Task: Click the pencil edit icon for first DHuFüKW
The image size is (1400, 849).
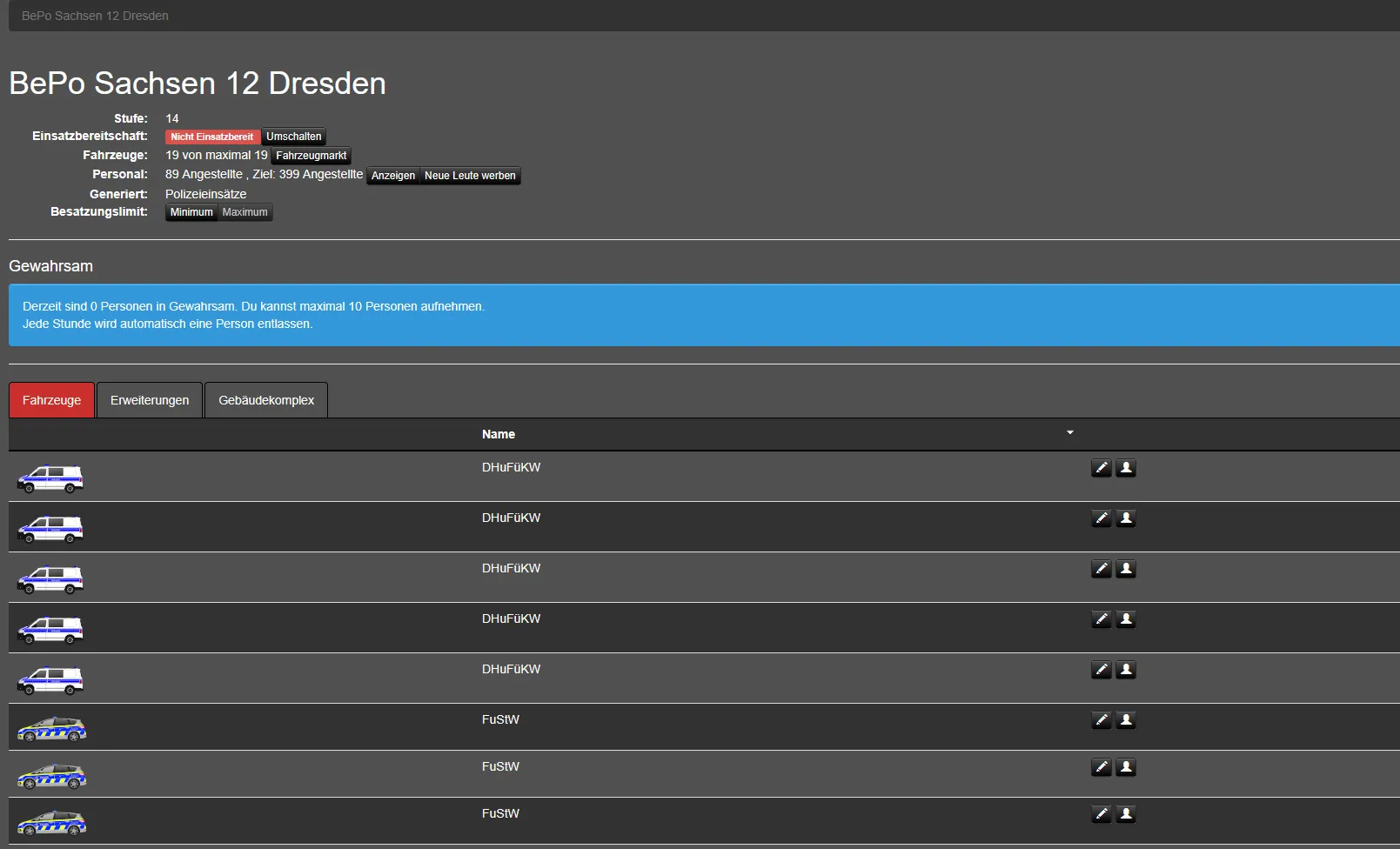Action: 1101,468
